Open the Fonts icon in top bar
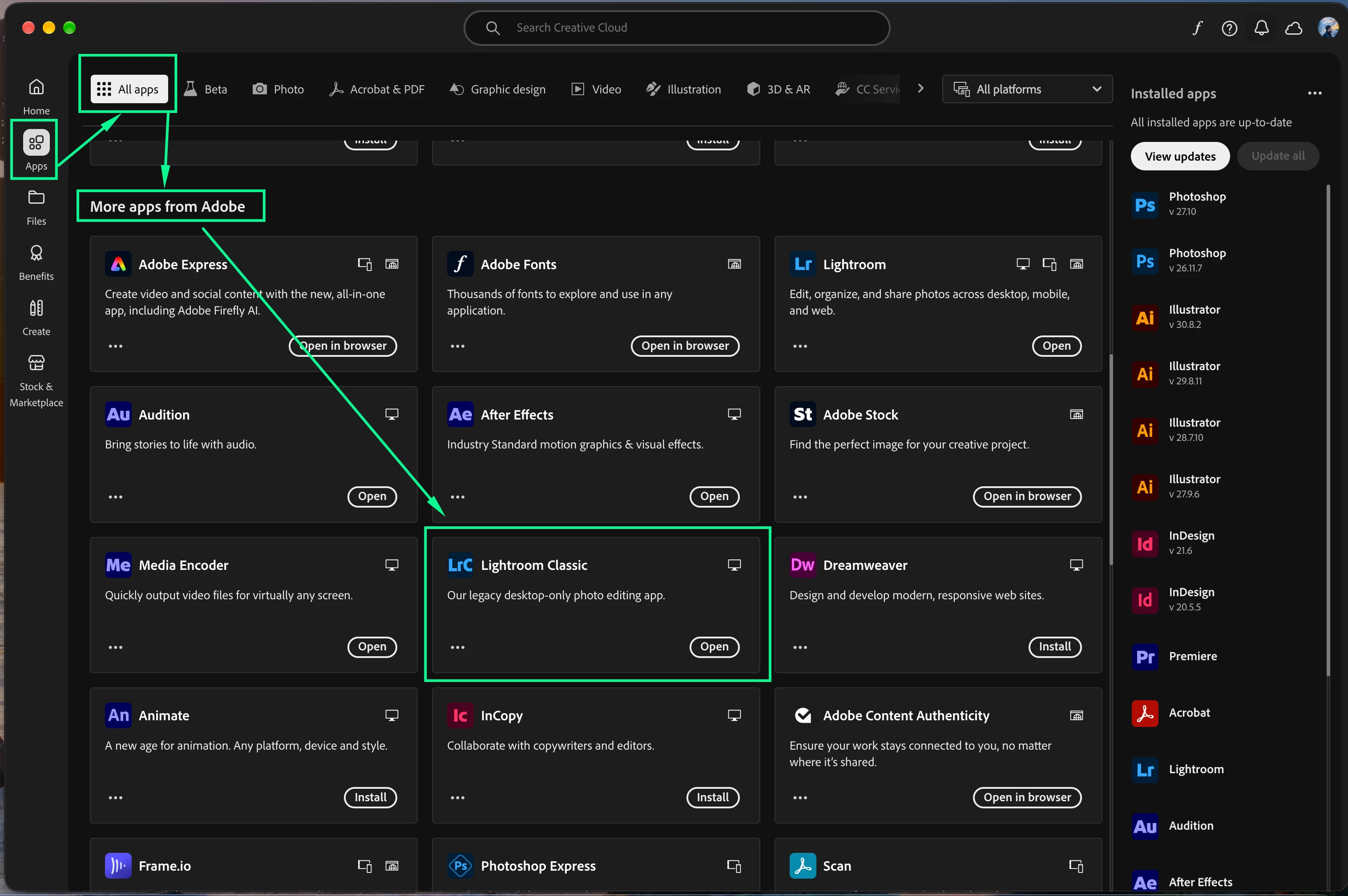Image resolution: width=1348 pixels, height=896 pixels. coord(1197,28)
